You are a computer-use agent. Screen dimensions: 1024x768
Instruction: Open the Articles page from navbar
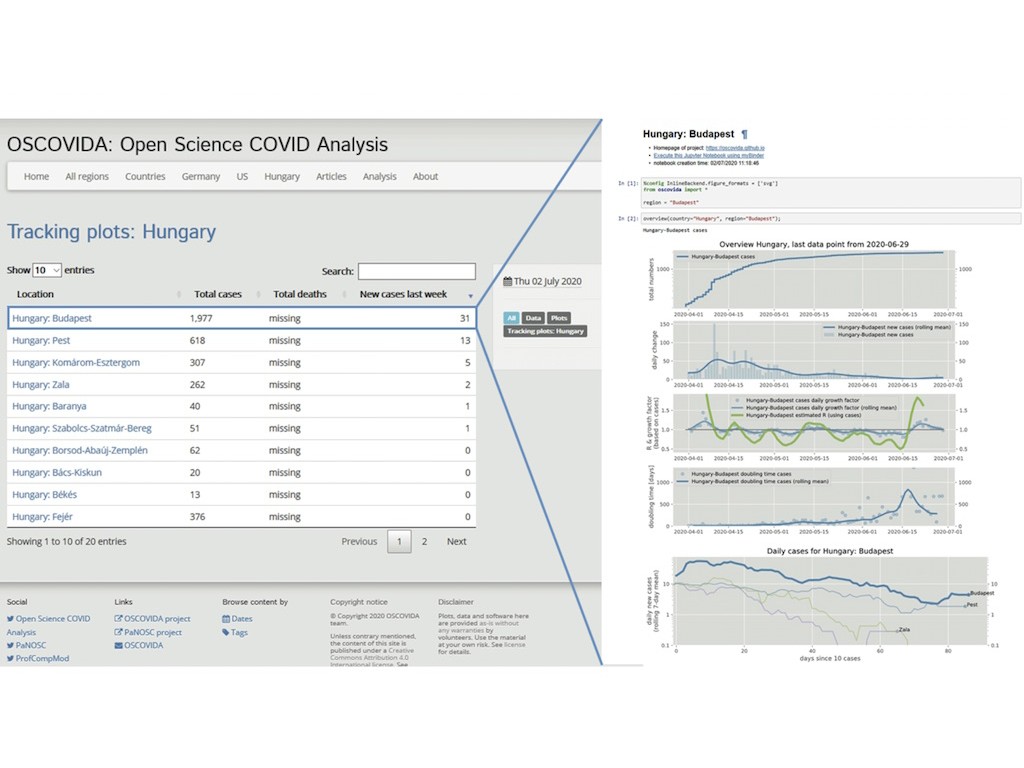click(331, 177)
